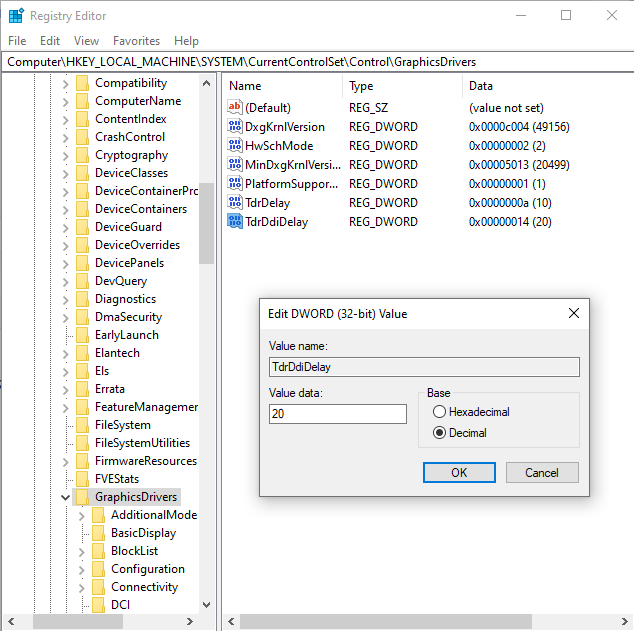Expand the DeviceOverrides tree node

tap(66, 246)
